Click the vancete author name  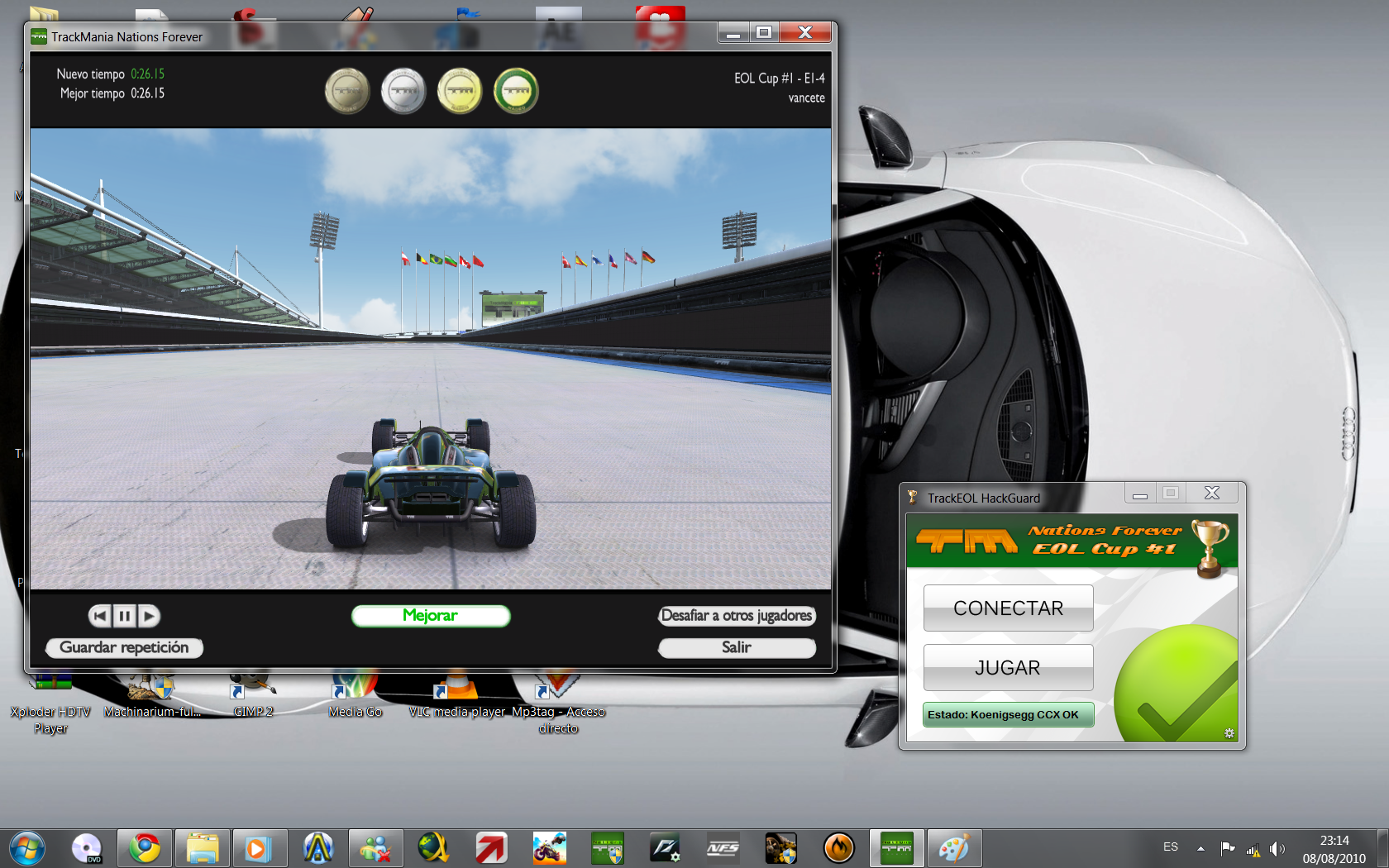pyautogui.click(x=807, y=98)
